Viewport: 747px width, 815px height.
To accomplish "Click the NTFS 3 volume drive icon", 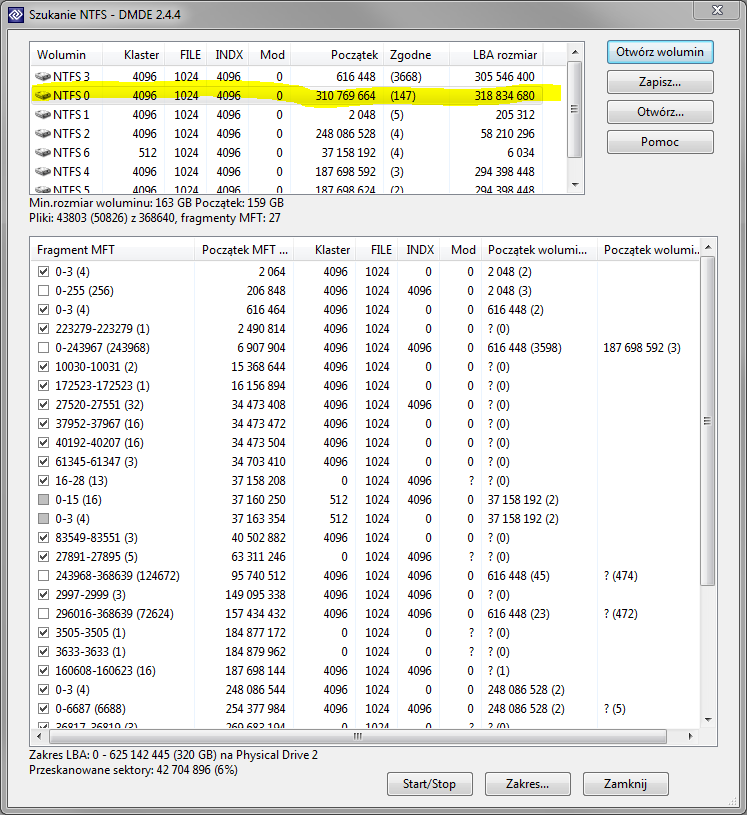I will (43, 76).
